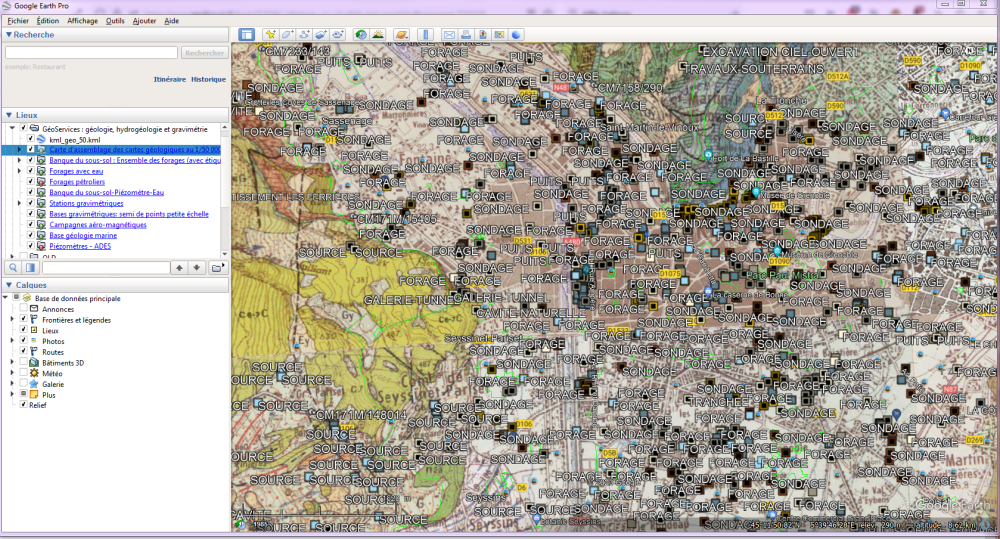Click the email envelope toolbar icon

[449, 35]
